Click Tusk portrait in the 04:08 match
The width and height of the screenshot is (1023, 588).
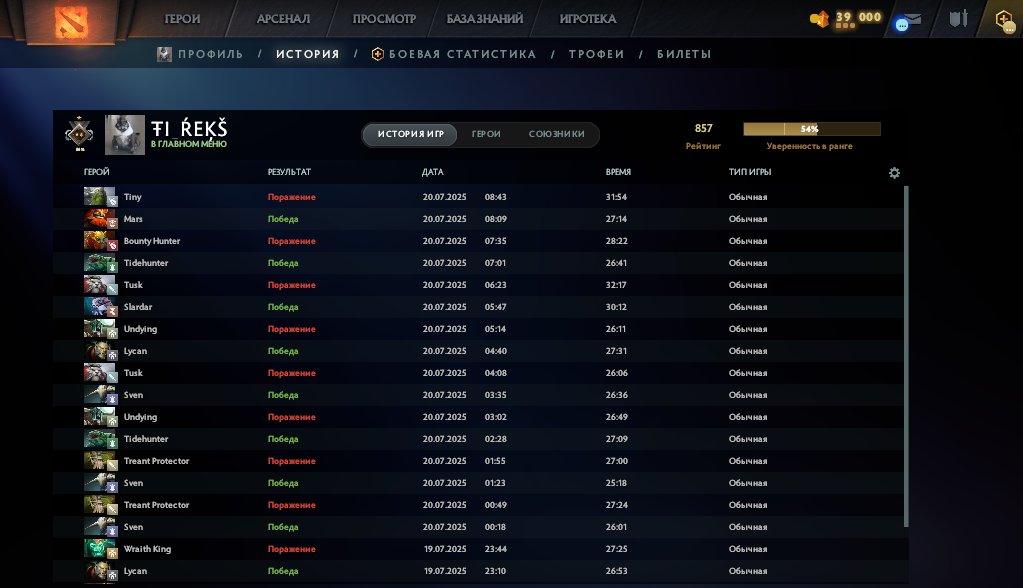click(x=100, y=373)
